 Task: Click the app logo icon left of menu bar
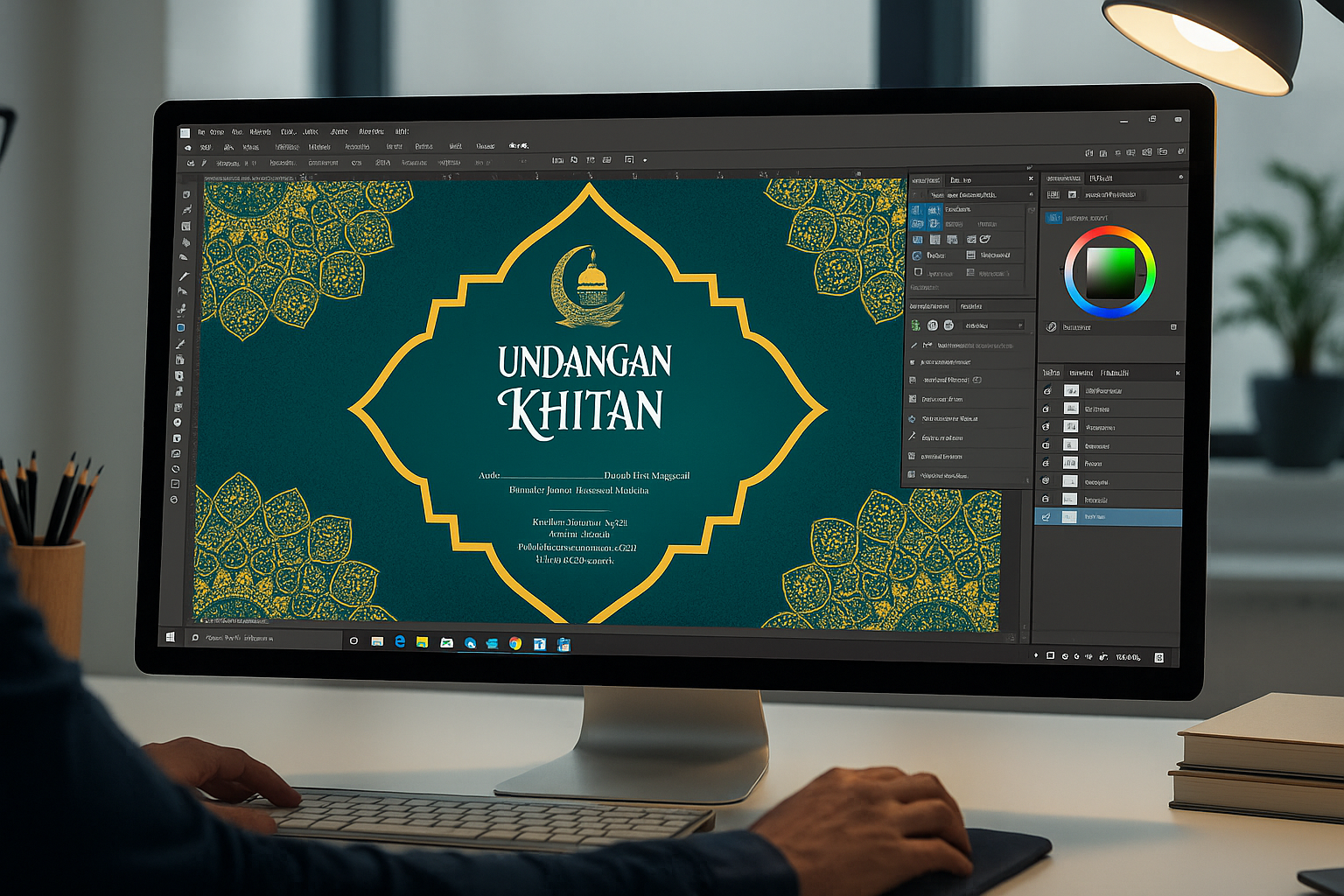tap(185, 133)
